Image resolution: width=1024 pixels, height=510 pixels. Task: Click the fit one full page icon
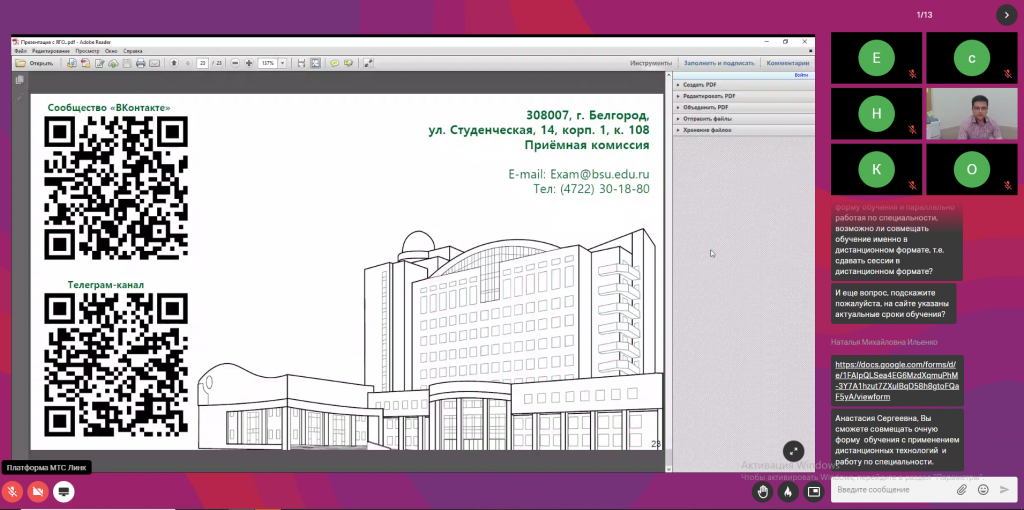315,63
